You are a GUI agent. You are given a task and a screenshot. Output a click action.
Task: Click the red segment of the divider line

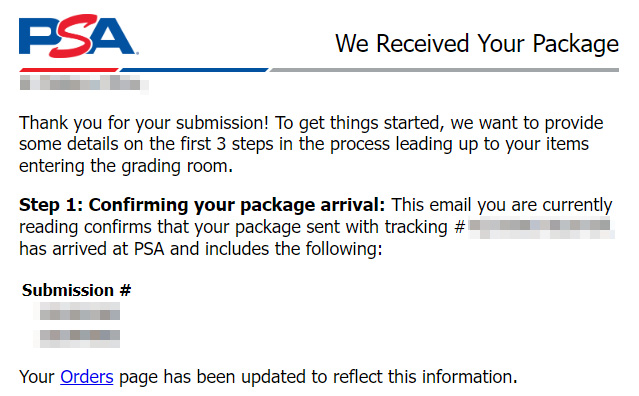(x=69, y=70)
